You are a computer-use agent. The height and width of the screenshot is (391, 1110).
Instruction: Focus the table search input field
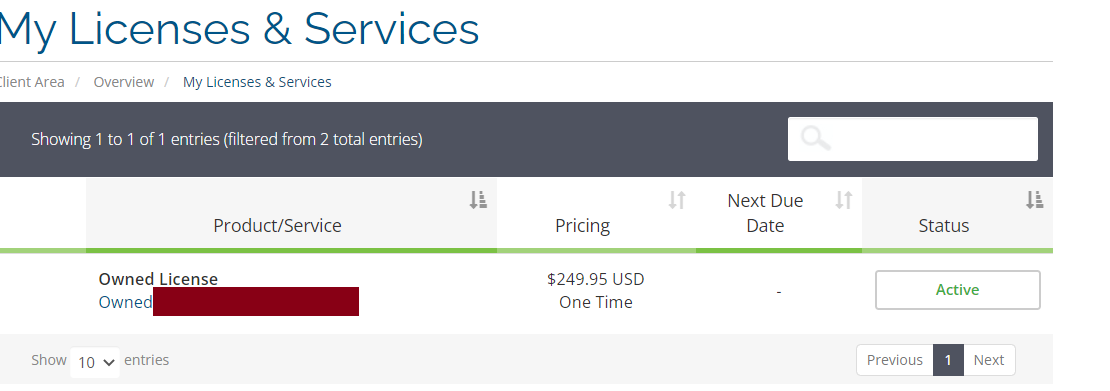click(913, 139)
